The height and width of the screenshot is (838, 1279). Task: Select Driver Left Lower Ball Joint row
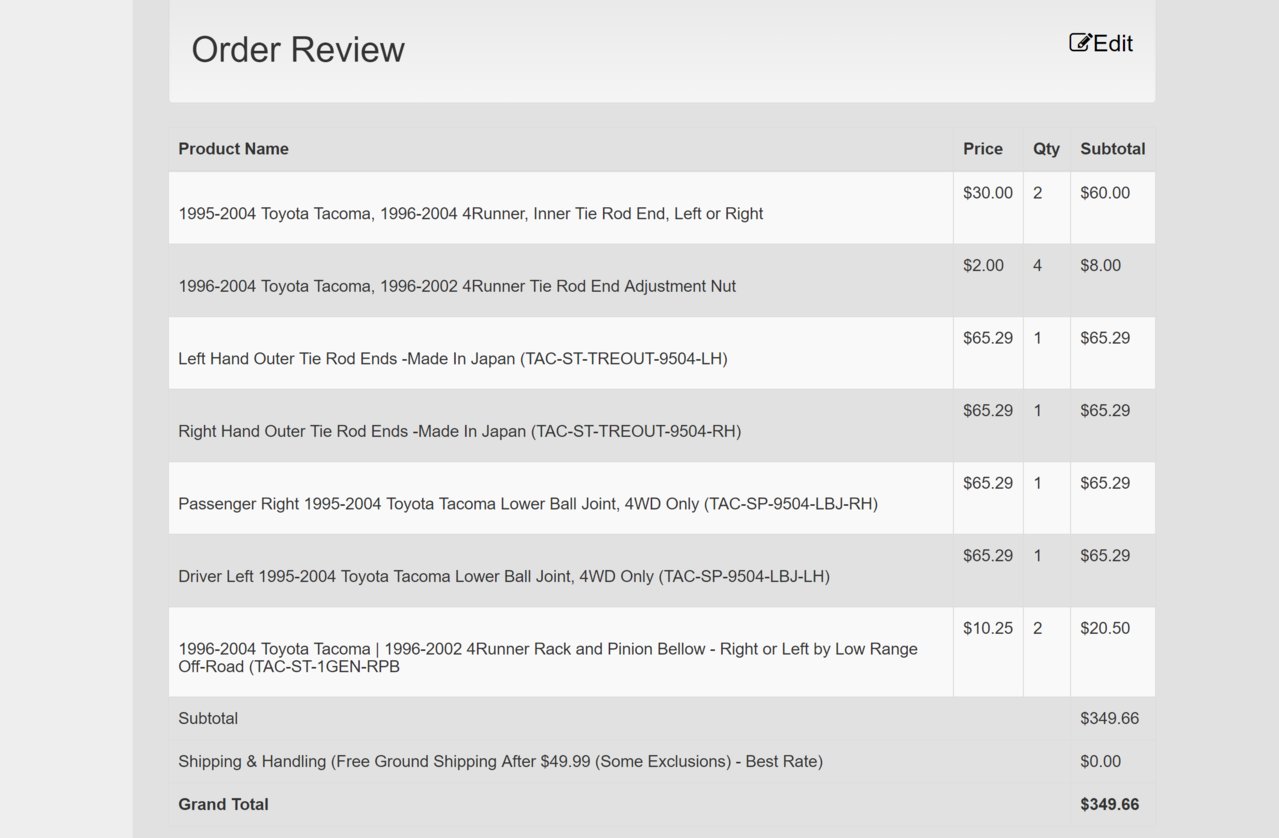click(x=662, y=571)
